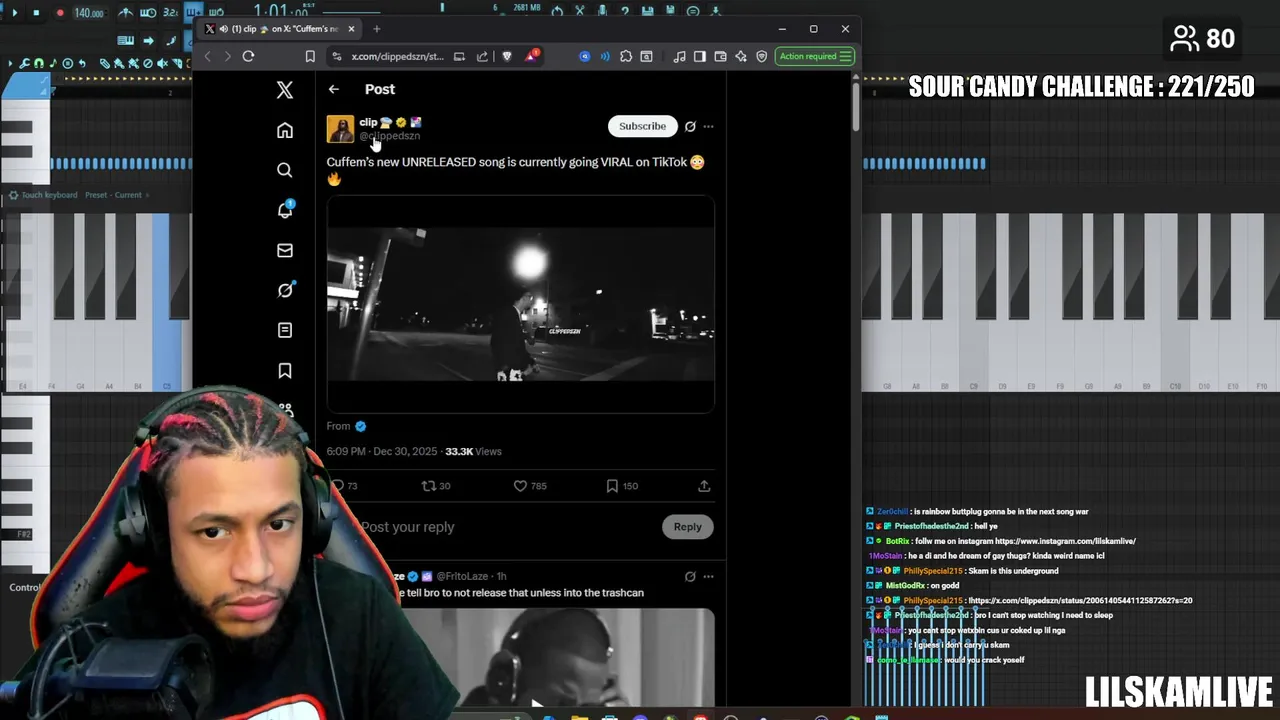Select the mute tool in piano roll
The image size is (1280, 720).
pyautogui.click(x=162, y=64)
